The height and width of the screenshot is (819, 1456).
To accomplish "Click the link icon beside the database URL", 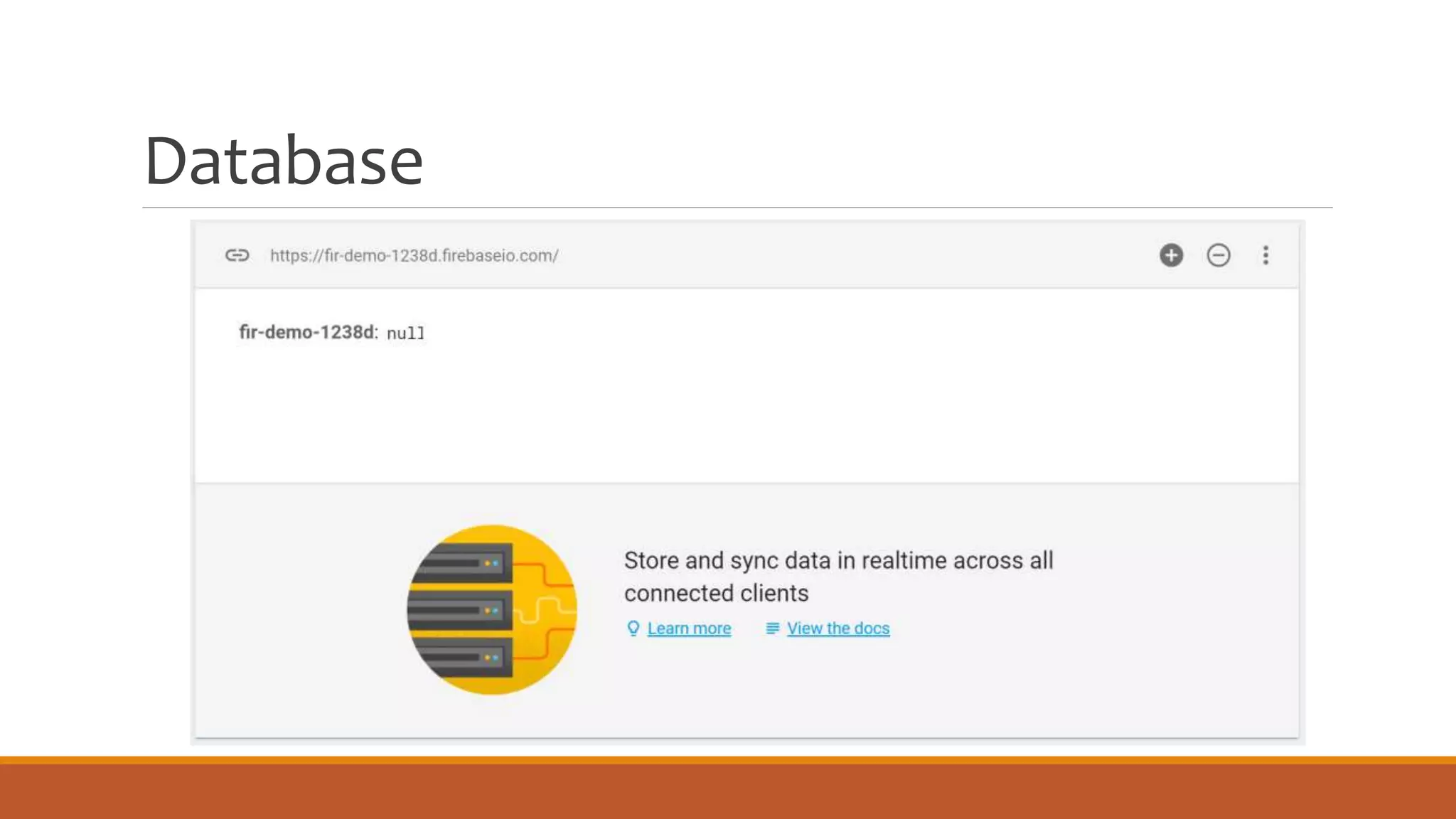I will (x=237, y=255).
